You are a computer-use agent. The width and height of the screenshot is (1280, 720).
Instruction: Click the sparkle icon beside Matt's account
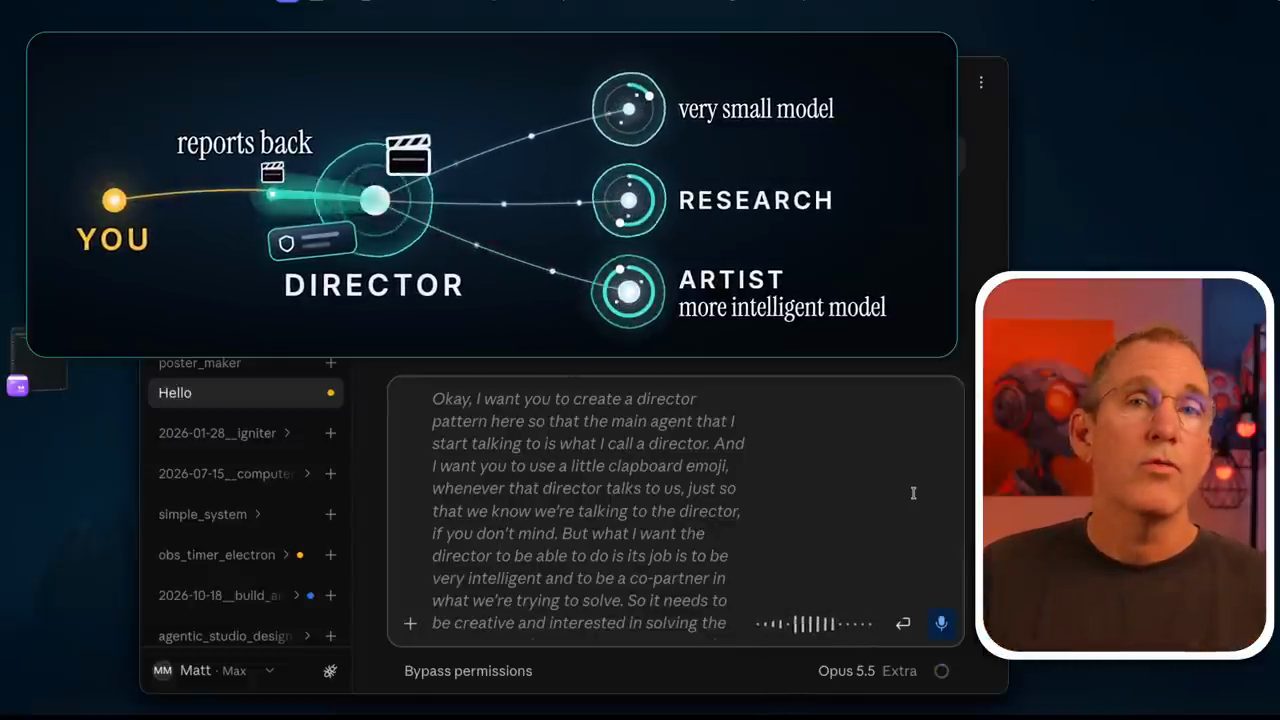pos(330,671)
